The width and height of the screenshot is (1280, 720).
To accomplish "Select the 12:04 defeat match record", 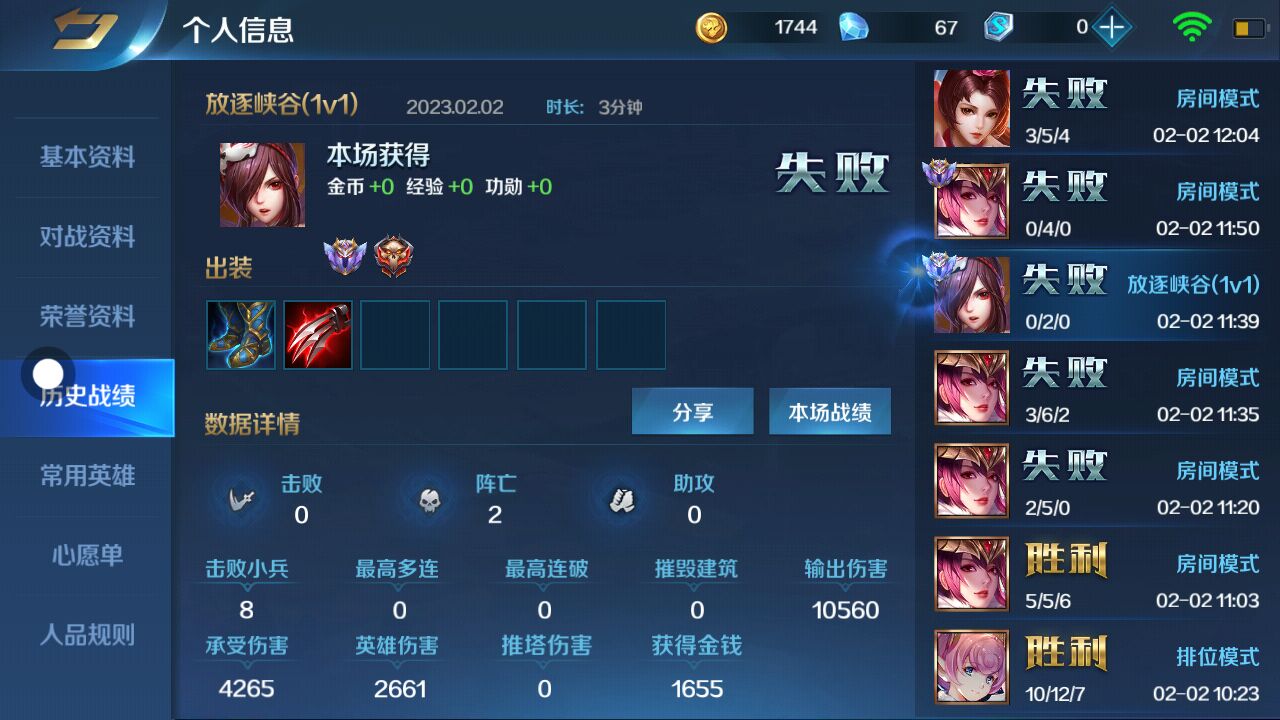I will 1097,109.
